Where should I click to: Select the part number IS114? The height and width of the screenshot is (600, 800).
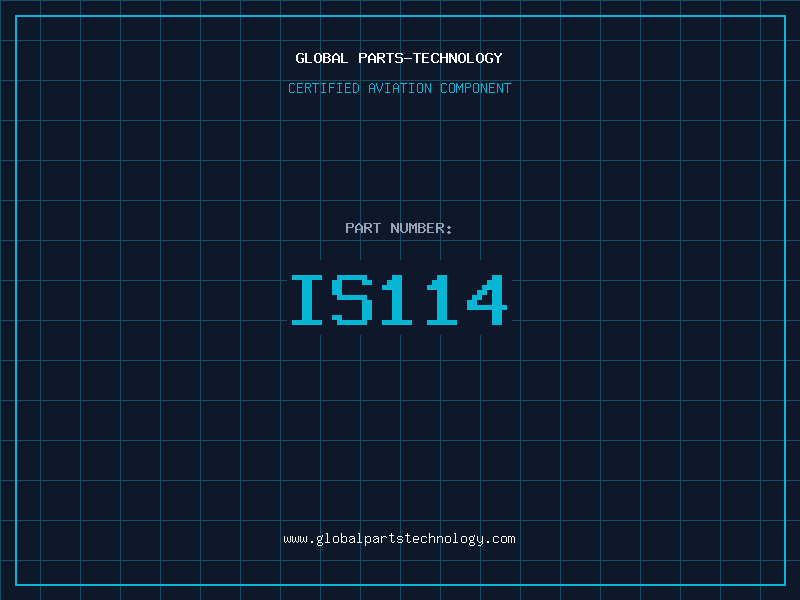[399, 299]
